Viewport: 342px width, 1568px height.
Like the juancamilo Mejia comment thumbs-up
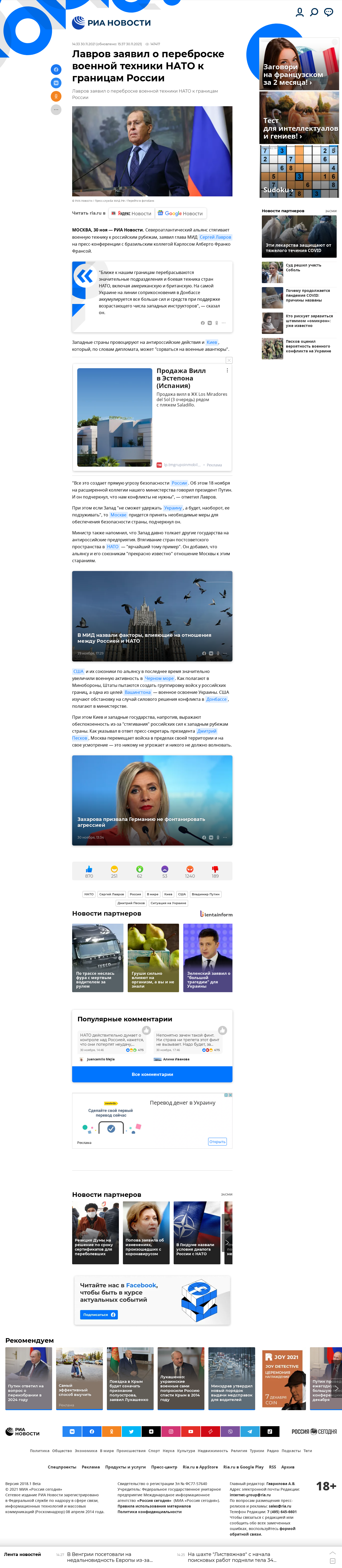click(x=146, y=1030)
